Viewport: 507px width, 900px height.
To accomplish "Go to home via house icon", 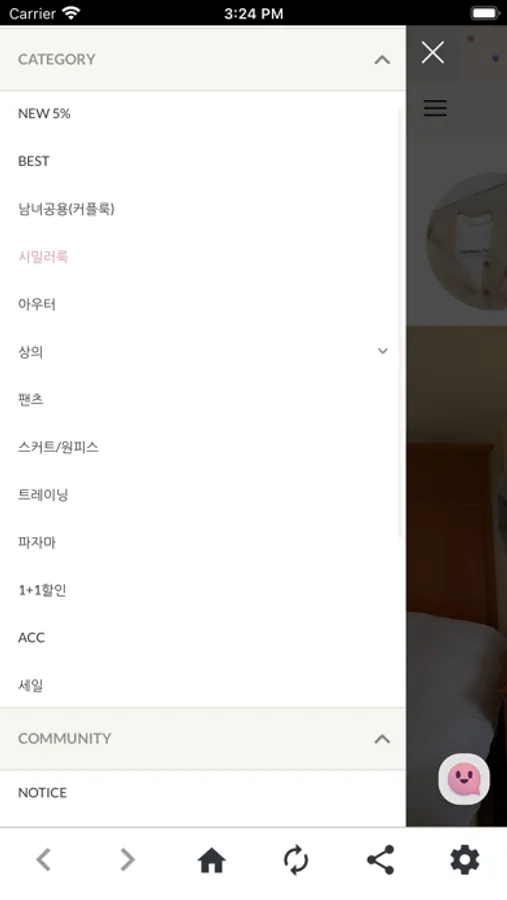I will point(211,860).
